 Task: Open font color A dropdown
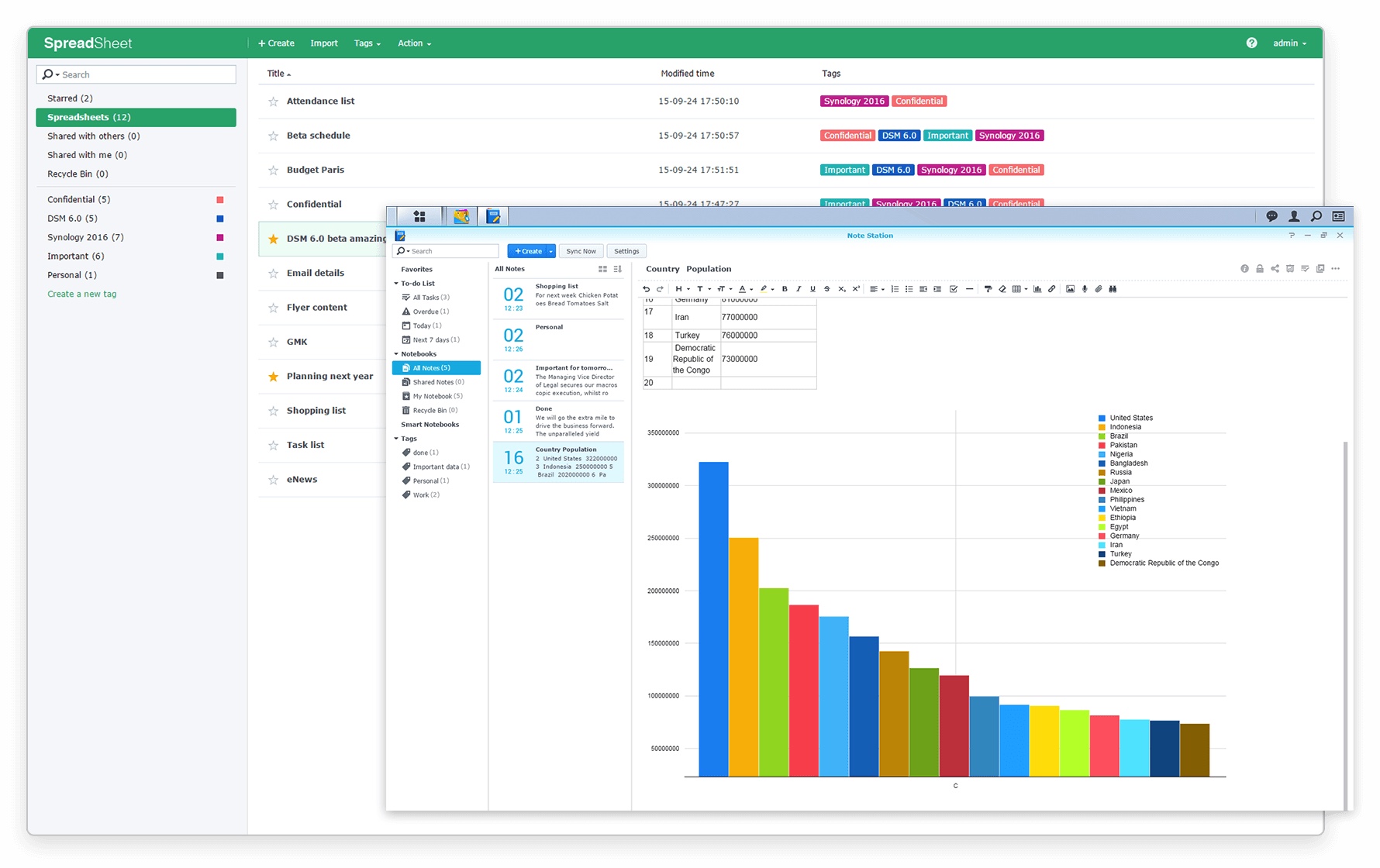(x=745, y=289)
